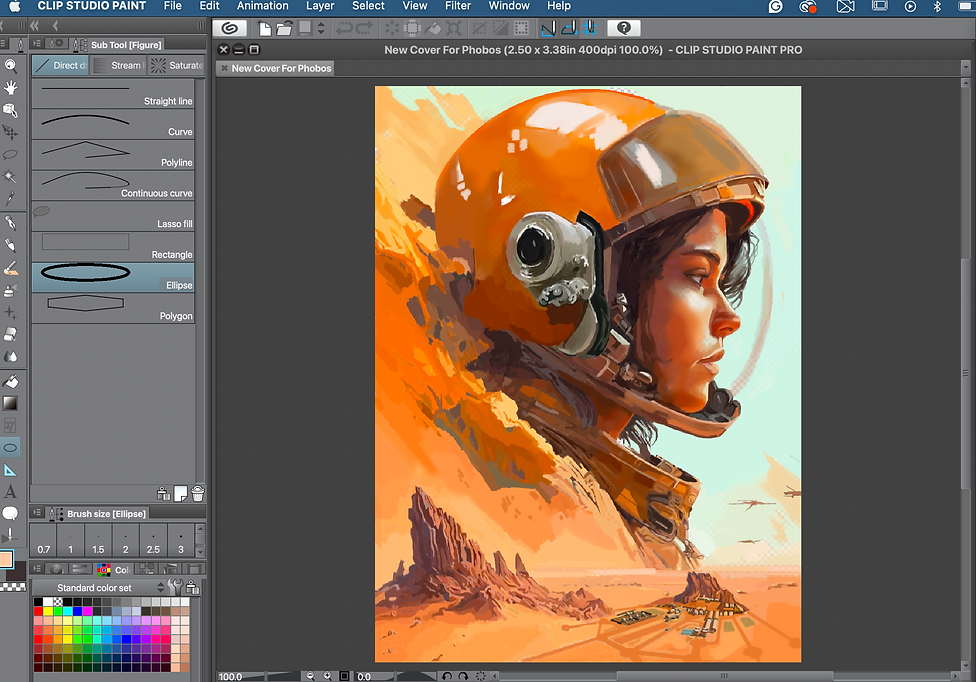Choose Continuous curve sub tool

[x=113, y=186]
